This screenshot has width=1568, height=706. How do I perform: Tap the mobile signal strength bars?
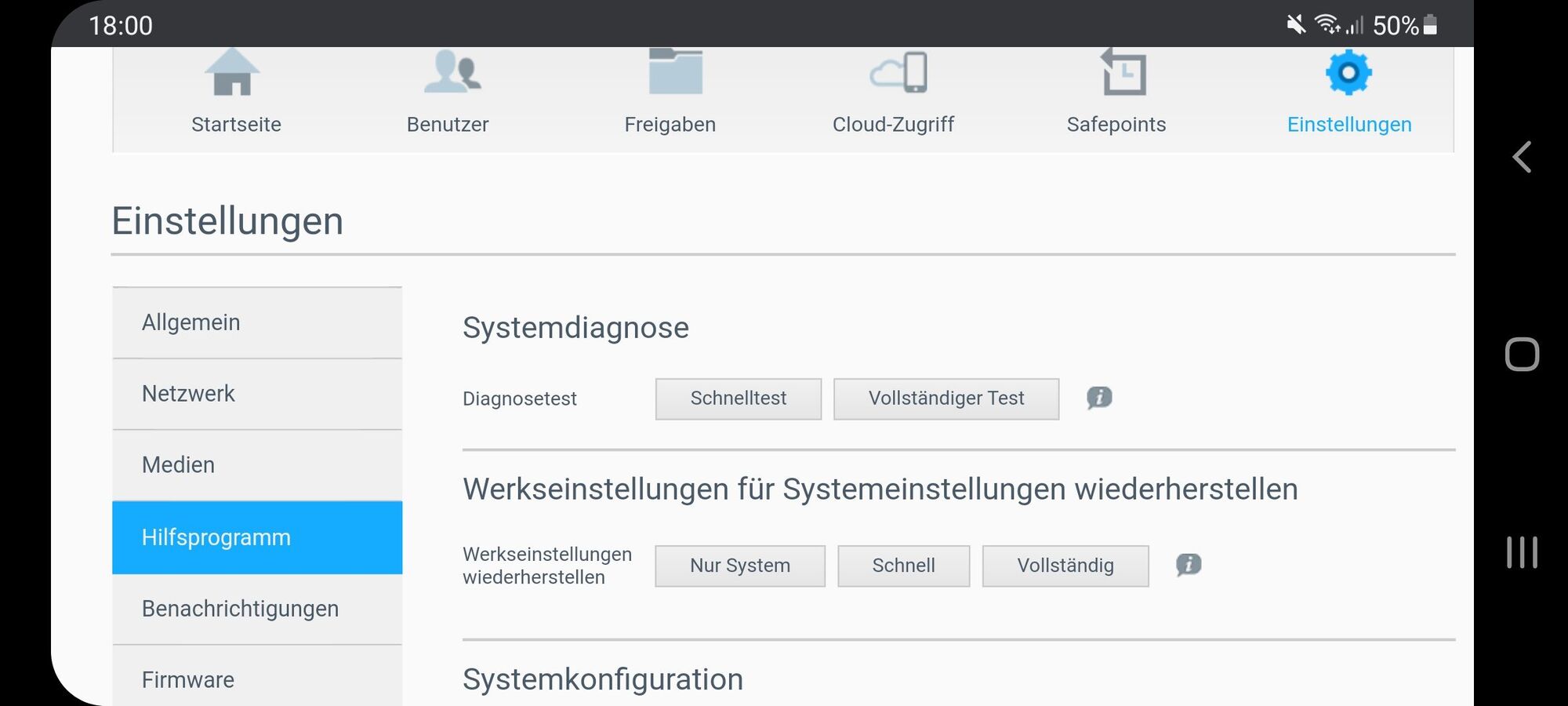pyautogui.click(x=1355, y=26)
